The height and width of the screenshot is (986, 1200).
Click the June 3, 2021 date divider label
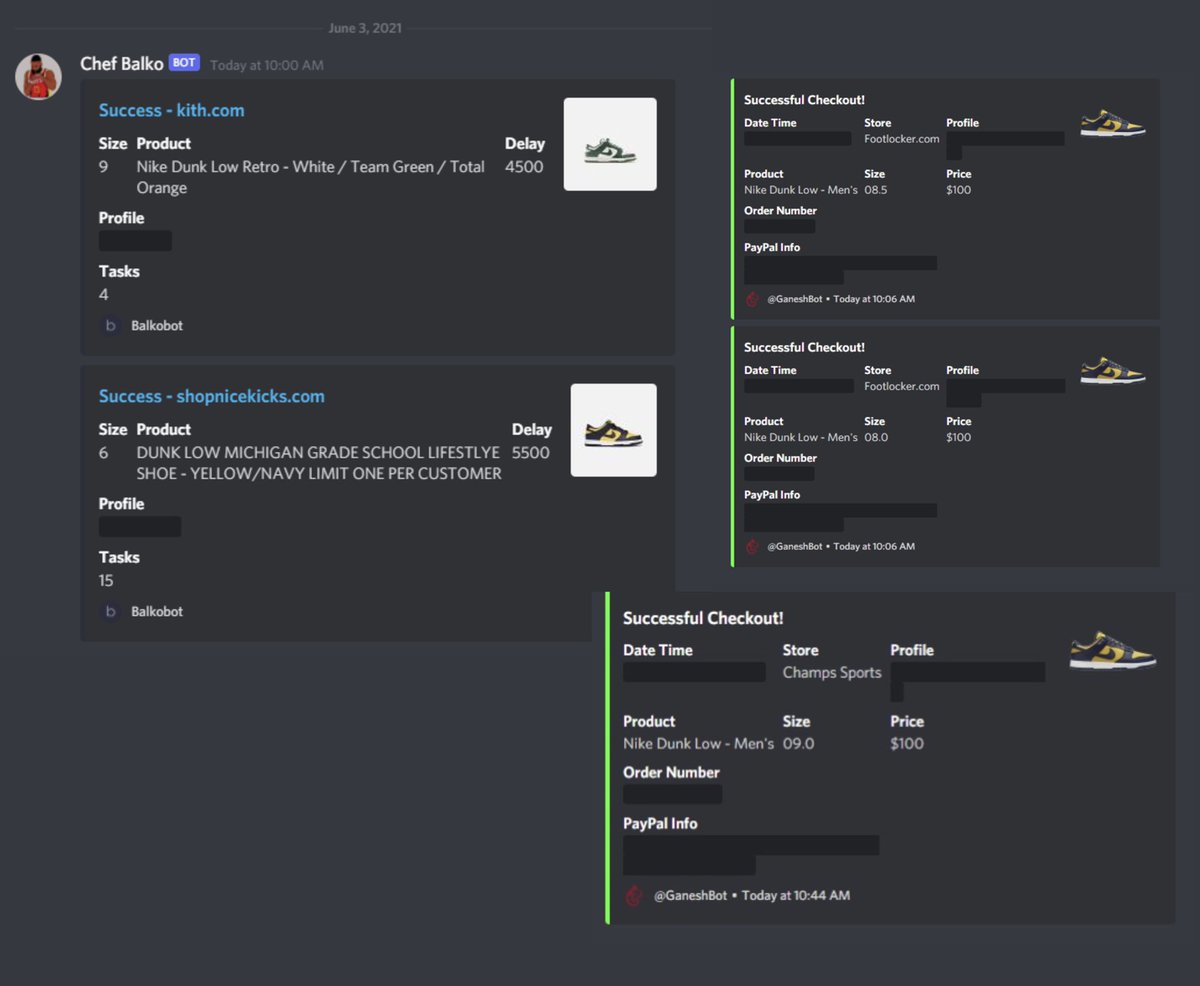tap(365, 28)
